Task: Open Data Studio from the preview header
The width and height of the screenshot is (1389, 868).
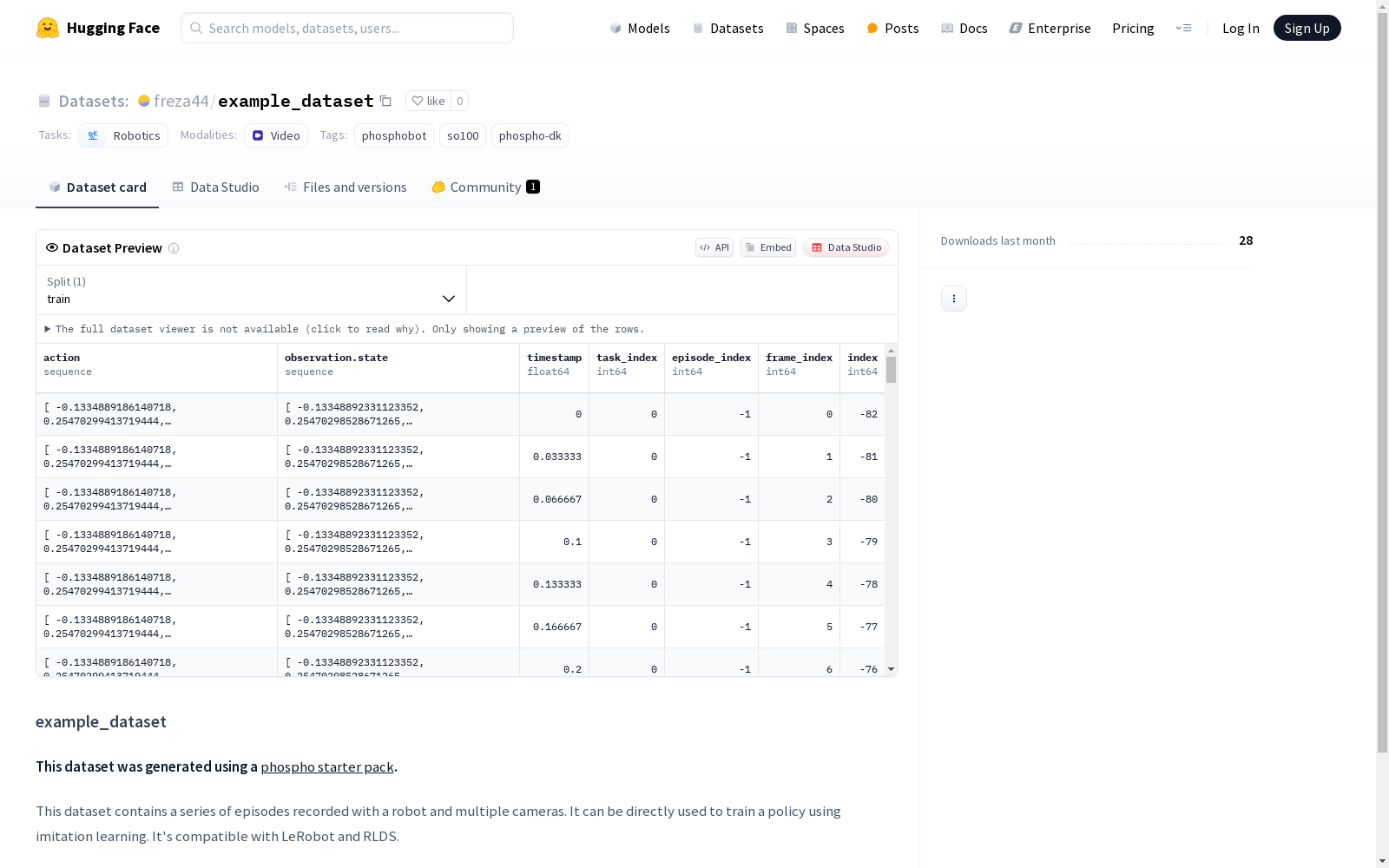Action: [x=846, y=247]
